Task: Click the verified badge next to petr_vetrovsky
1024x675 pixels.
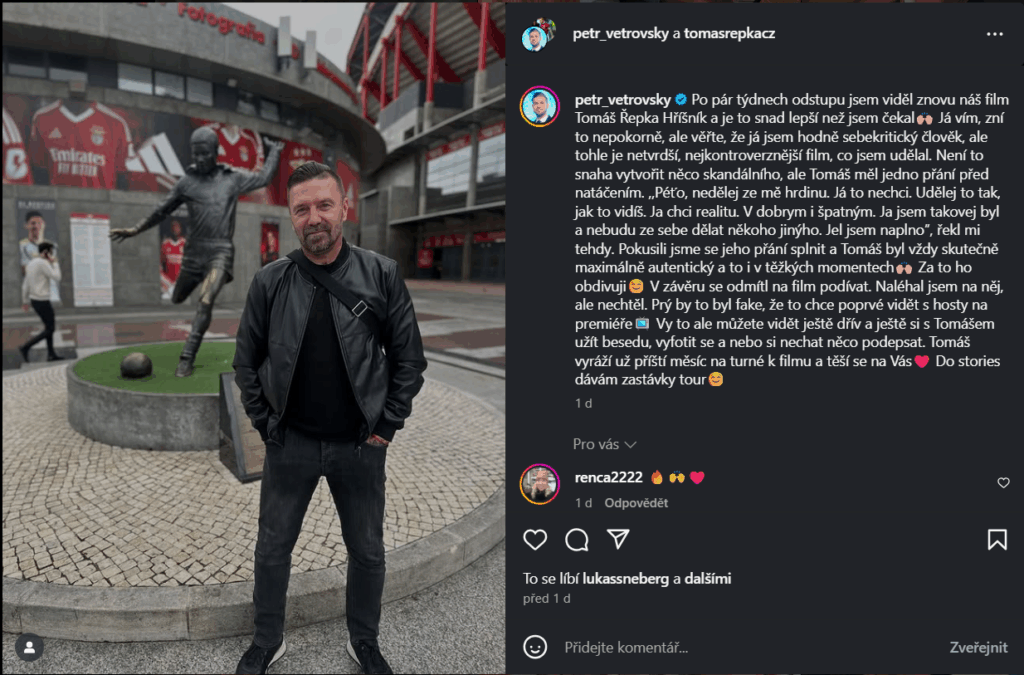Action: click(x=680, y=100)
